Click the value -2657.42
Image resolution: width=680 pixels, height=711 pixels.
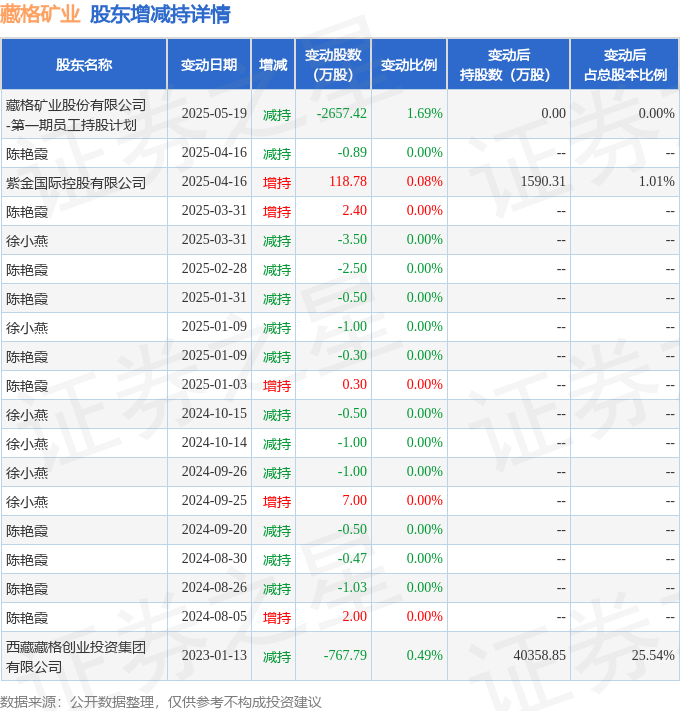pos(342,113)
